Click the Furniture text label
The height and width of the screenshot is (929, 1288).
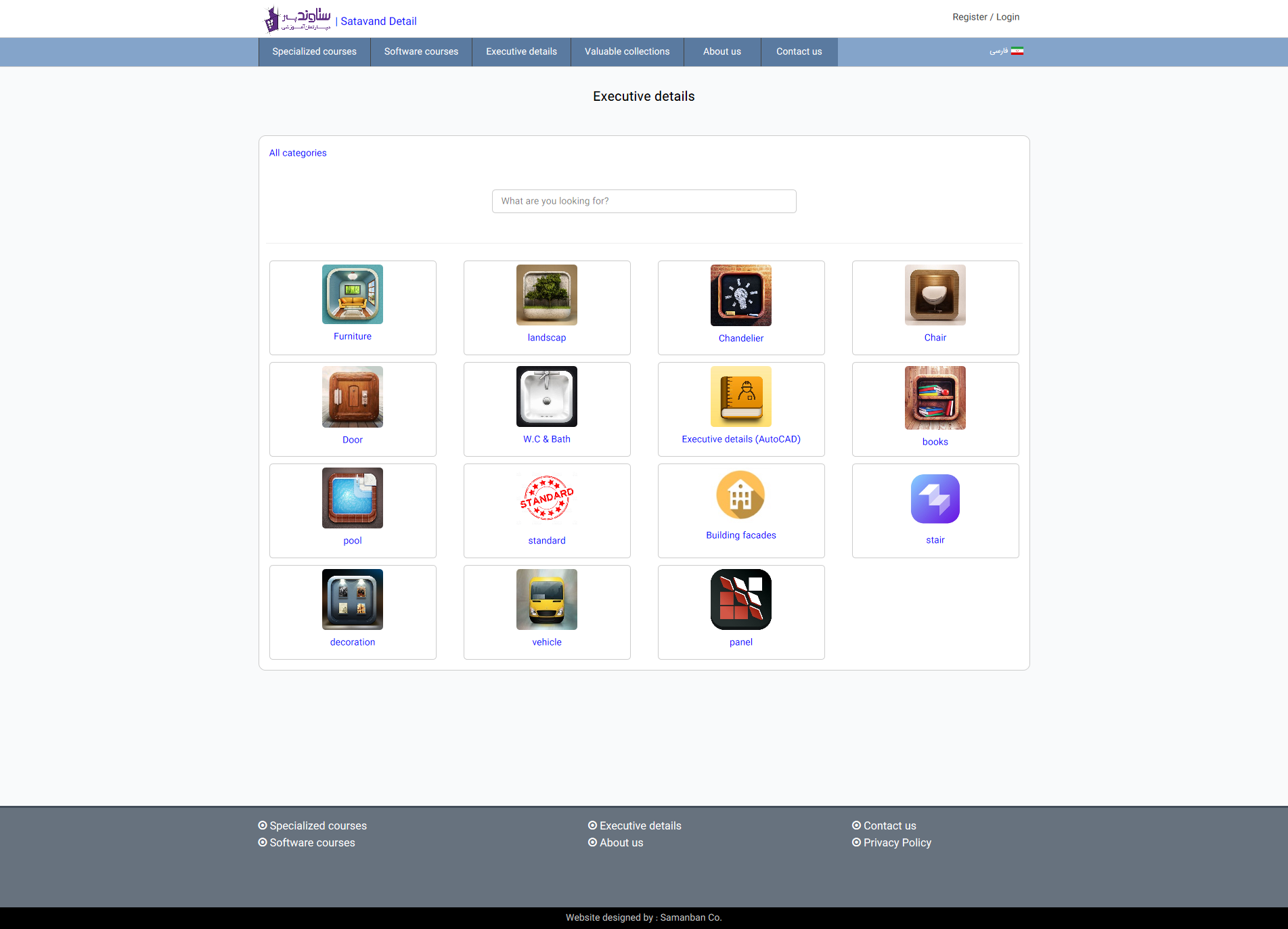353,336
